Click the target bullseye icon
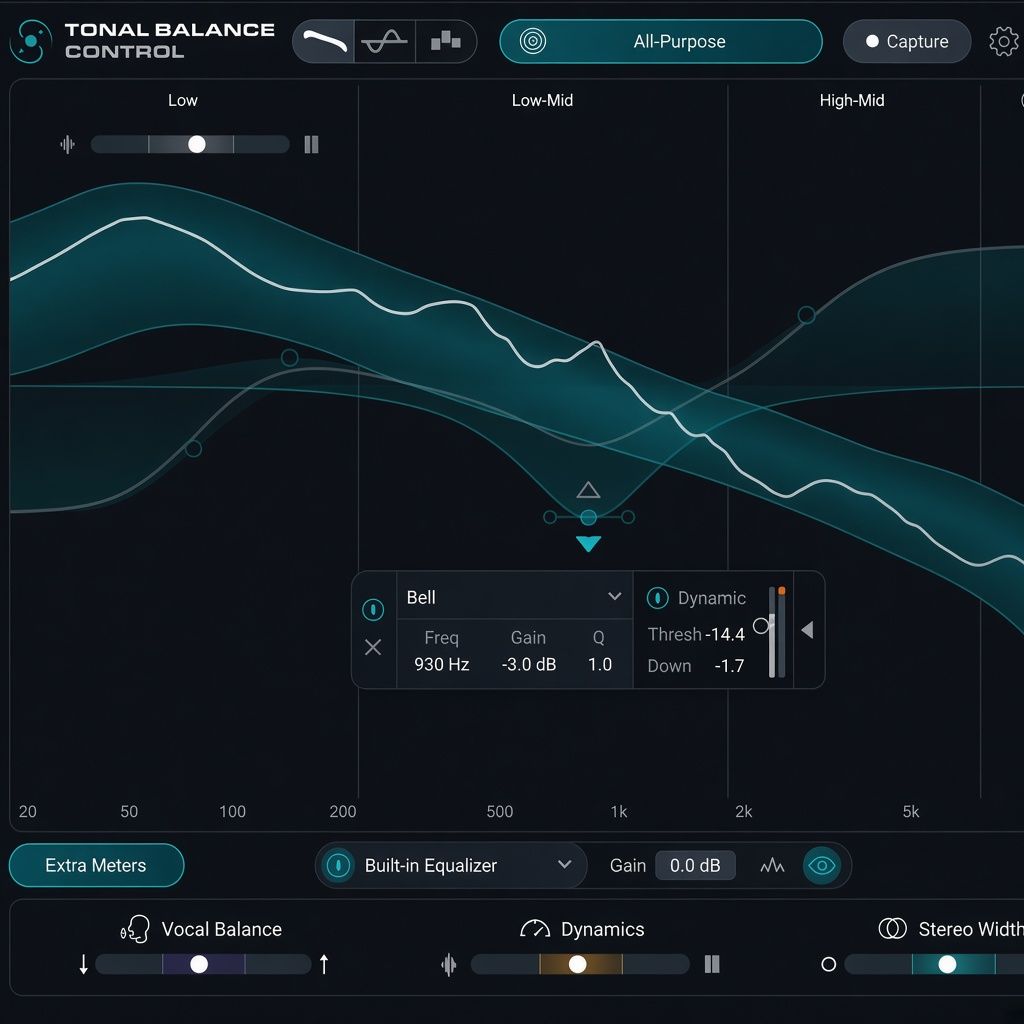1024x1024 pixels. click(533, 41)
